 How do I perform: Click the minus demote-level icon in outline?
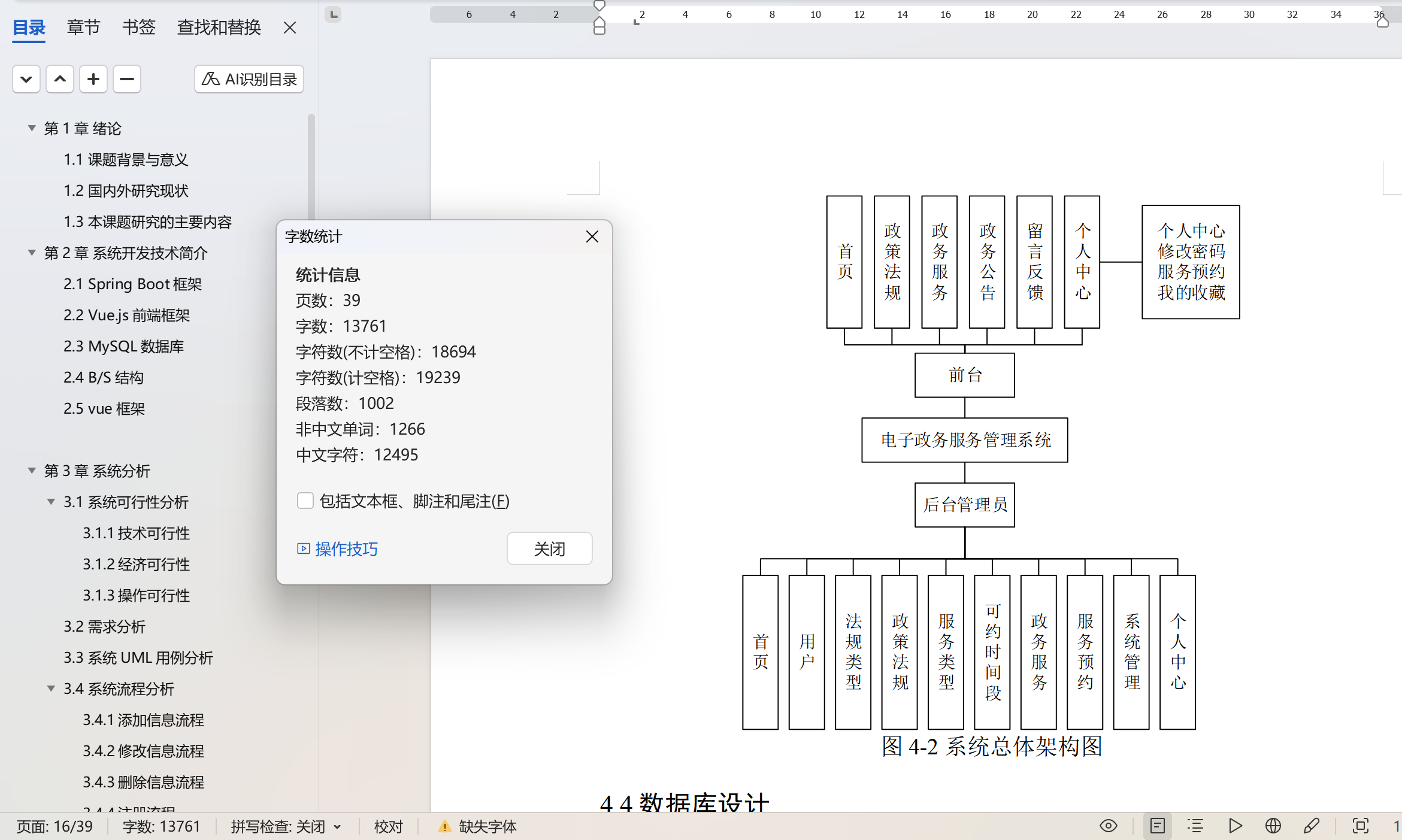(x=127, y=79)
